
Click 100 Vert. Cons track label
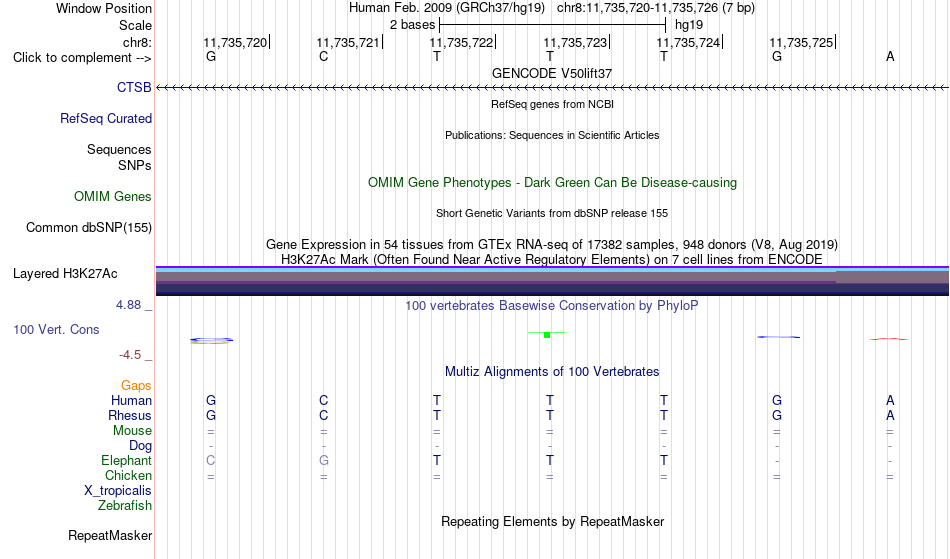tap(56, 329)
